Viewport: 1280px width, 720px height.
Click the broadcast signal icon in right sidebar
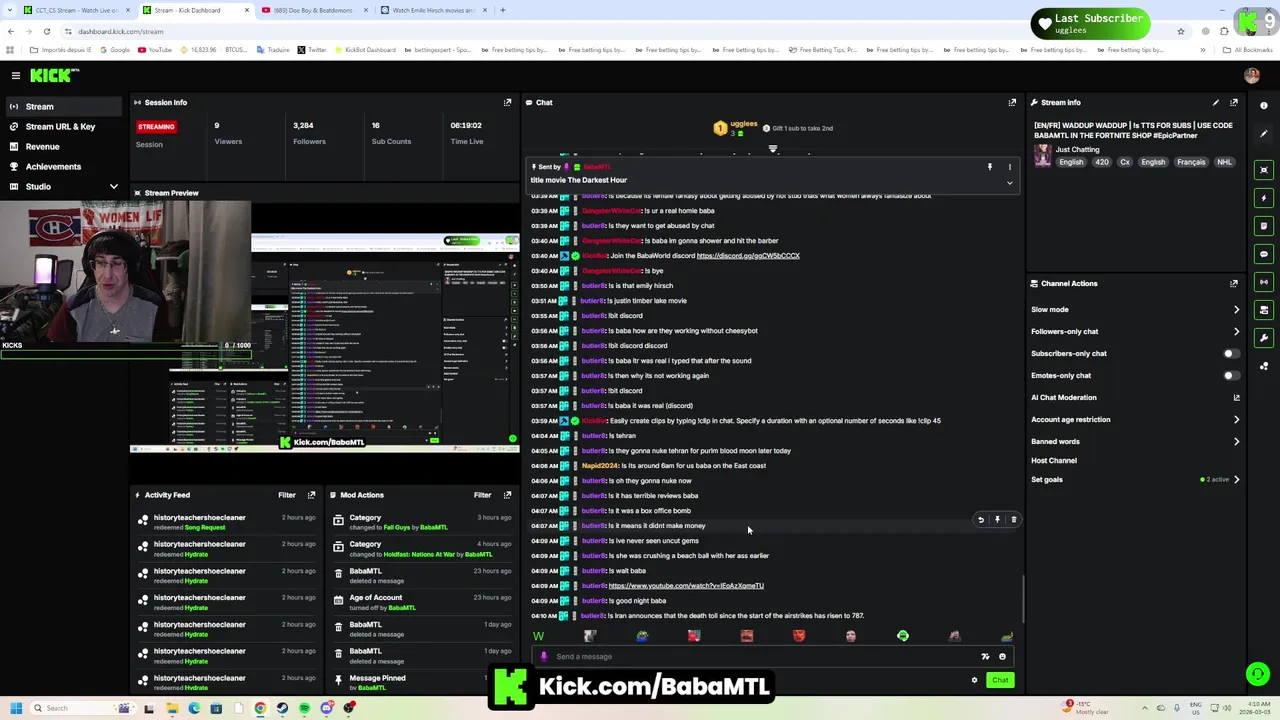pyautogui.click(x=1264, y=282)
